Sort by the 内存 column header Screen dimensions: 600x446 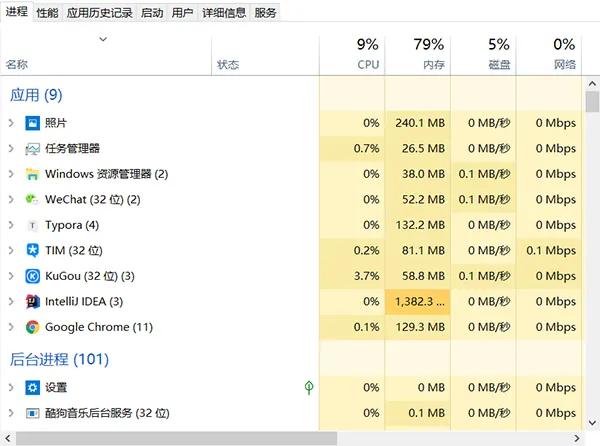417,56
